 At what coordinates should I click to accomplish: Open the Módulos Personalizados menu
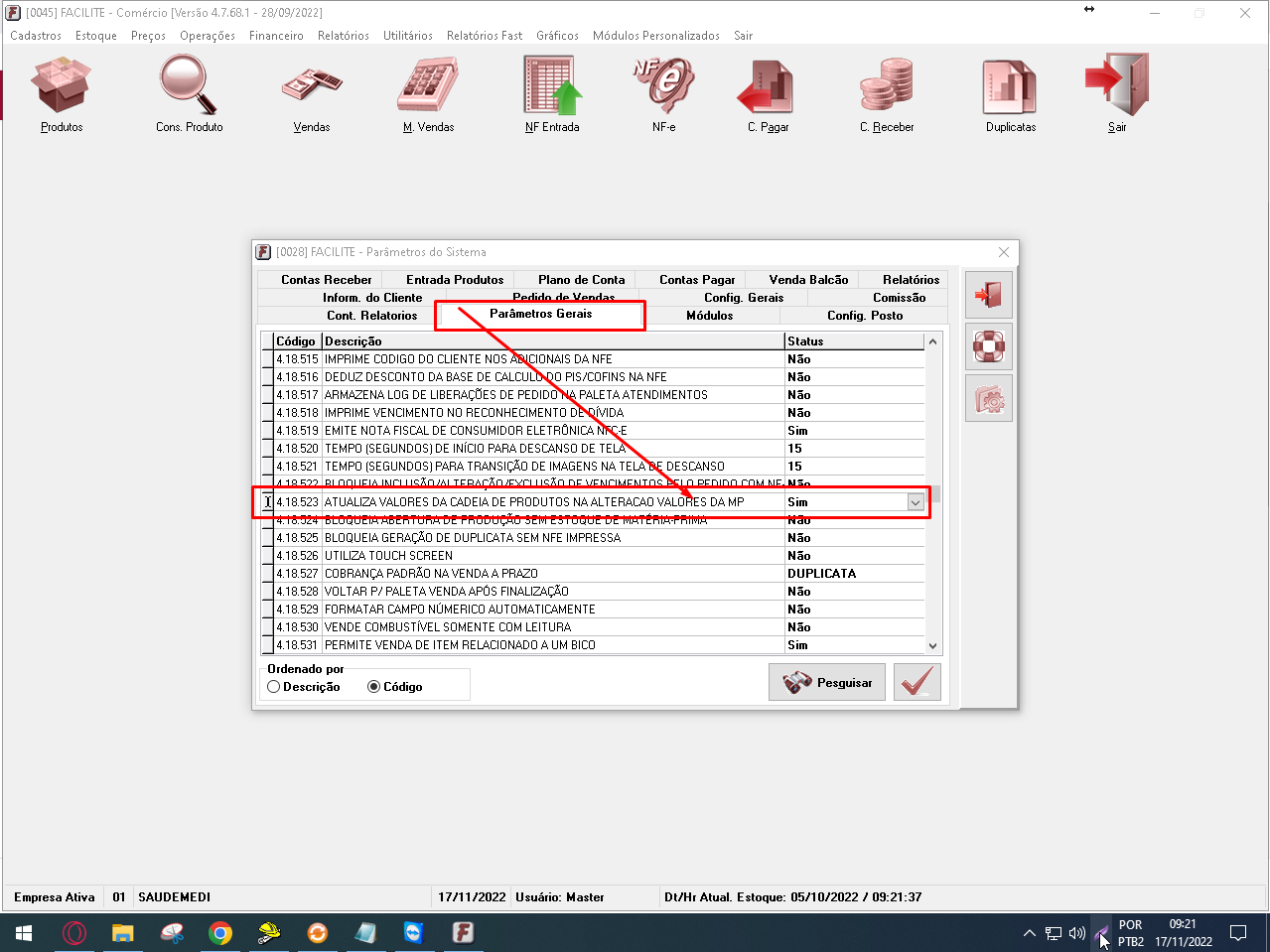tap(656, 36)
